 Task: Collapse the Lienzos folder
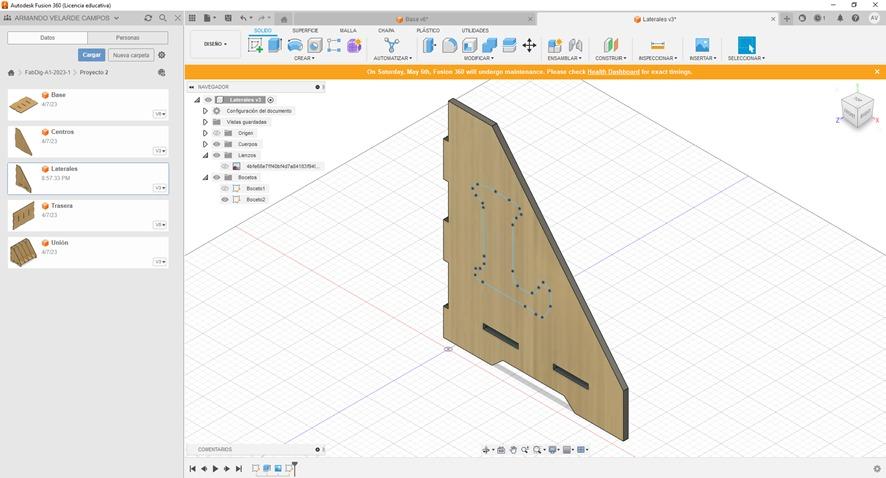click(x=205, y=155)
